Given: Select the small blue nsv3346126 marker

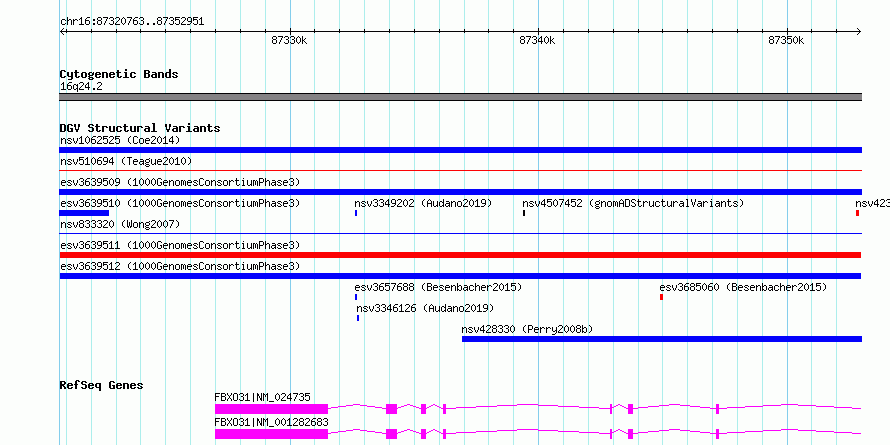Looking at the screenshot, I should (x=358, y=318).
